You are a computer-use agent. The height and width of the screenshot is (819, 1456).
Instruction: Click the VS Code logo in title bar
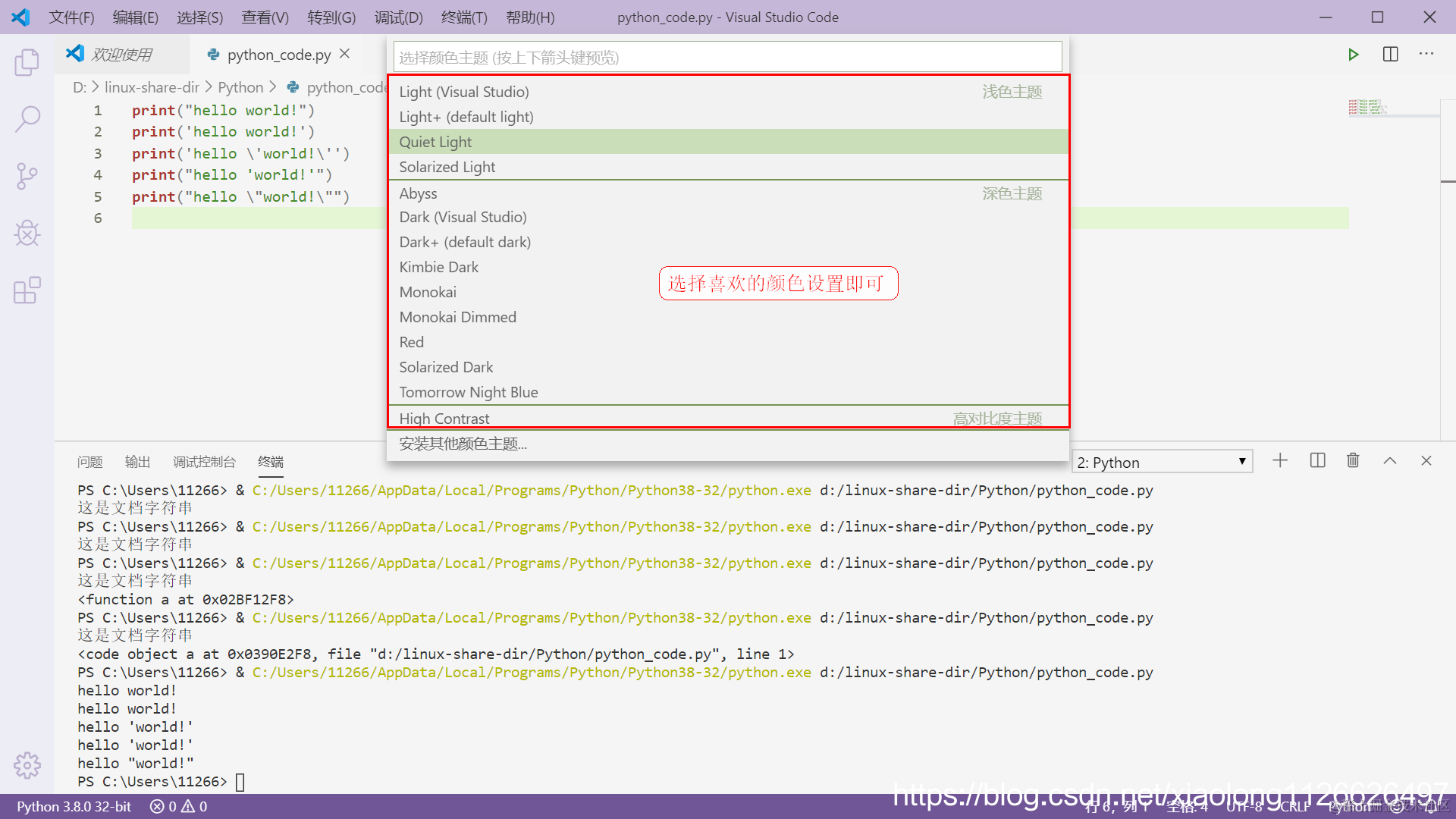20,17
